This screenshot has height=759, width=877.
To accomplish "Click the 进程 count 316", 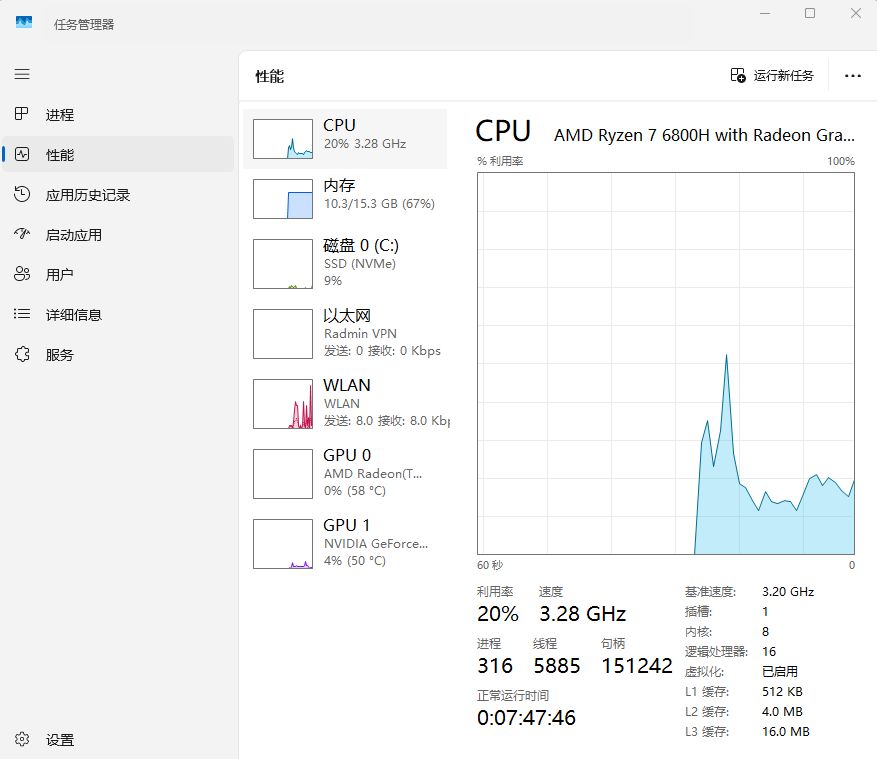I will click(x=495, y=666).
